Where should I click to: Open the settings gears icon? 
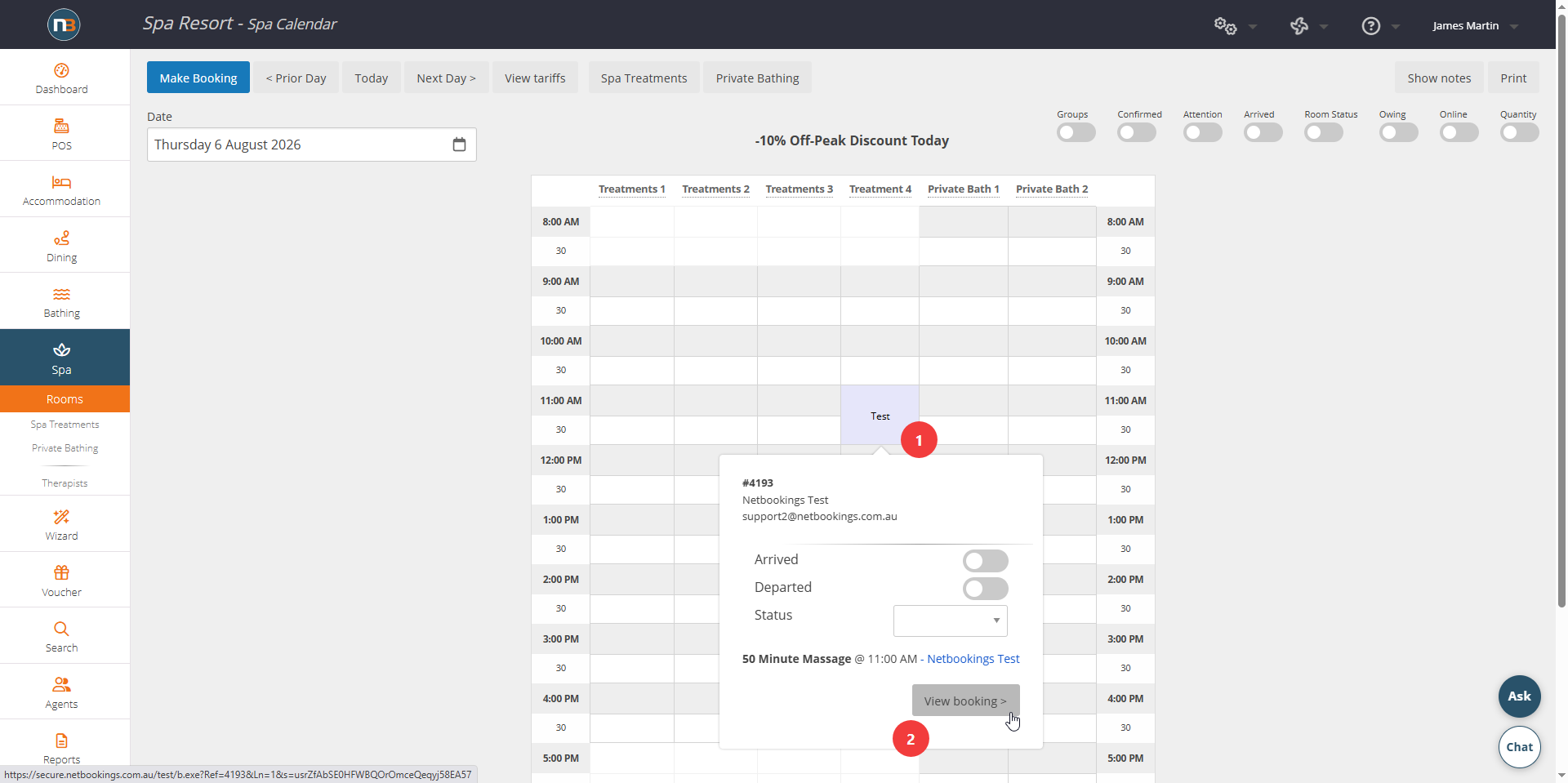point(1225,25)
